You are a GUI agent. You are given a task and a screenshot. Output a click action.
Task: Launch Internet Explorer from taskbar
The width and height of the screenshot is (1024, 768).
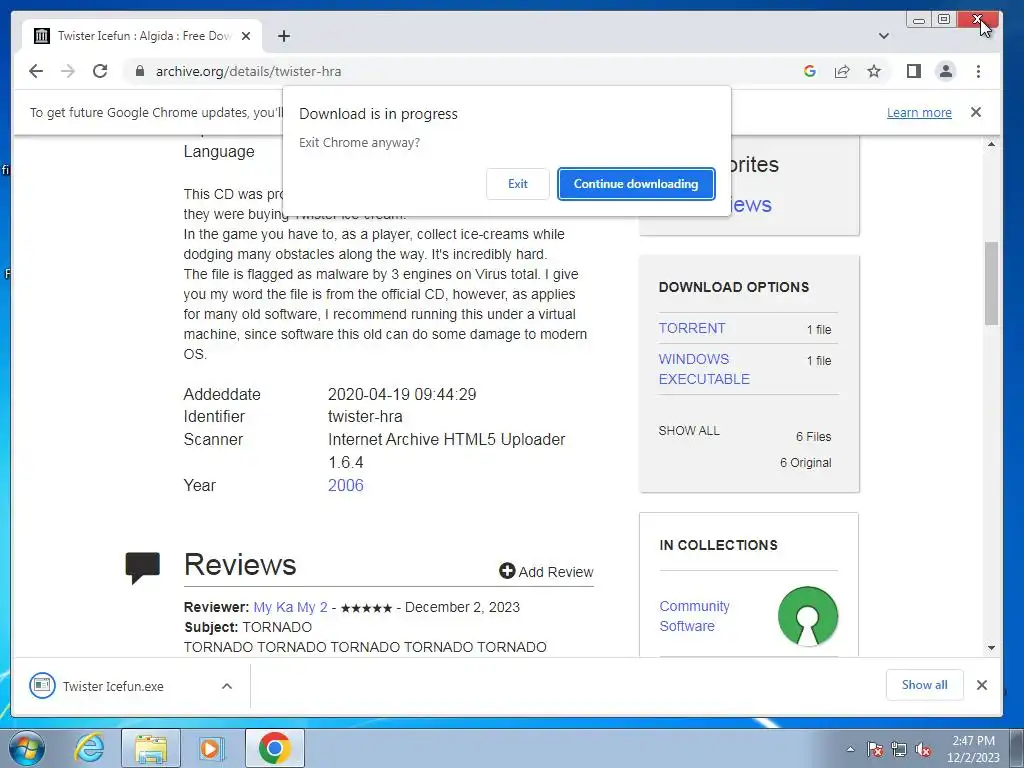pyautogui.click(x=89, y=748)
